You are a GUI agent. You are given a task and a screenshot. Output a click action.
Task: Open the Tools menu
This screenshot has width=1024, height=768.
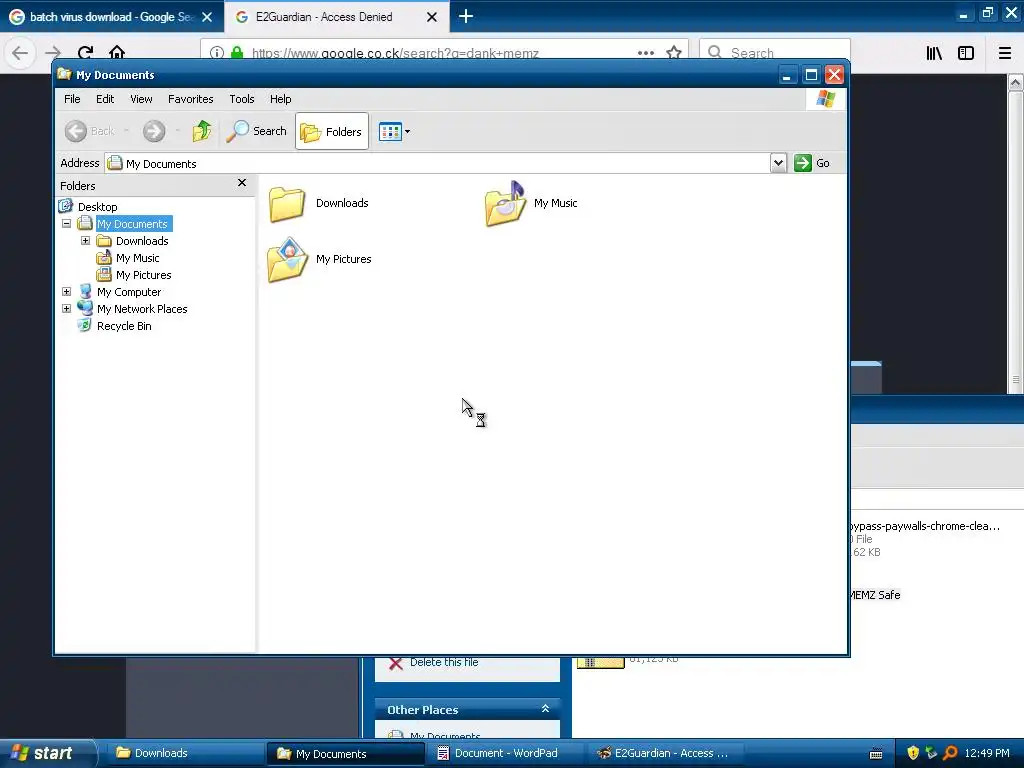point(242,99)
